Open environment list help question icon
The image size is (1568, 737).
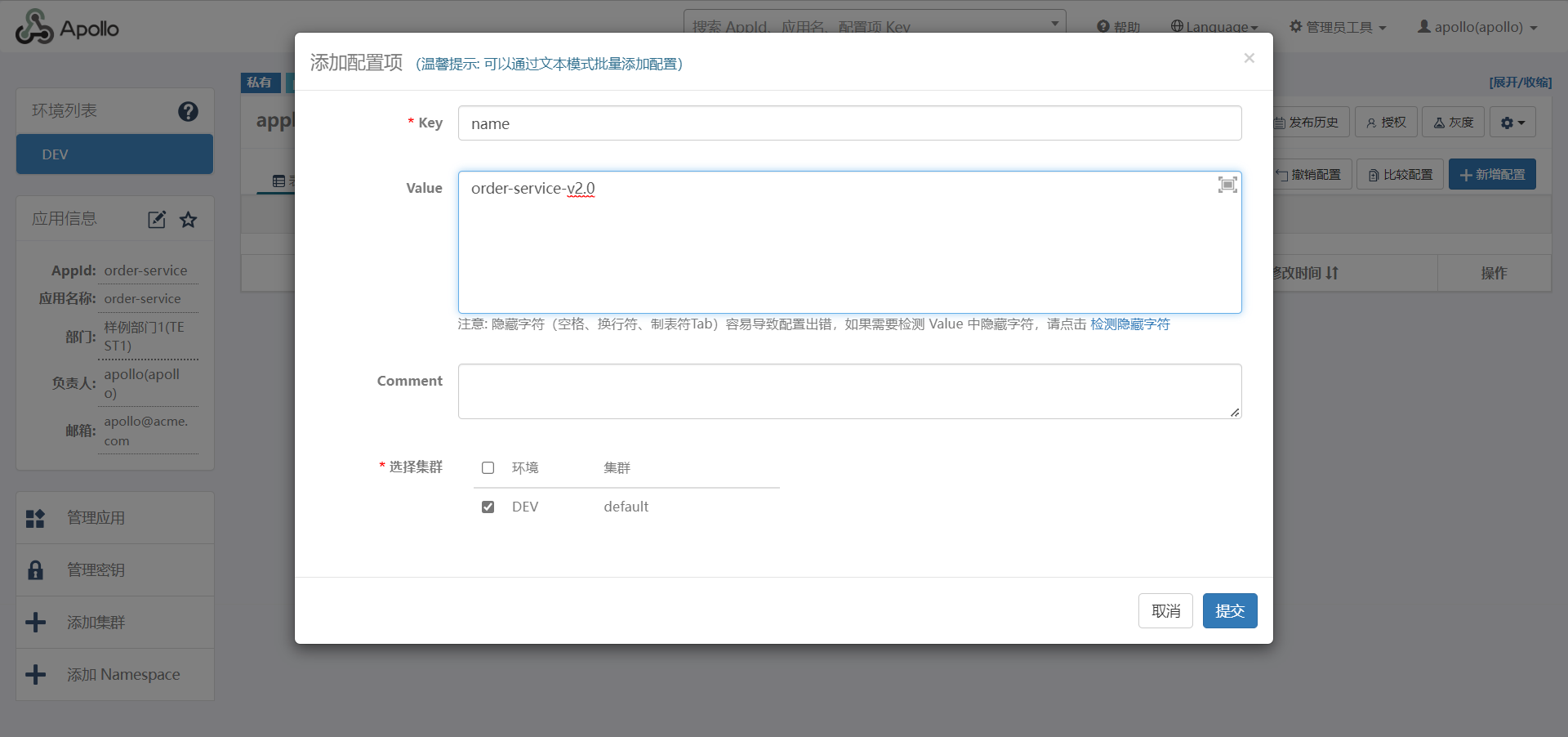click(x=188, y=111)
